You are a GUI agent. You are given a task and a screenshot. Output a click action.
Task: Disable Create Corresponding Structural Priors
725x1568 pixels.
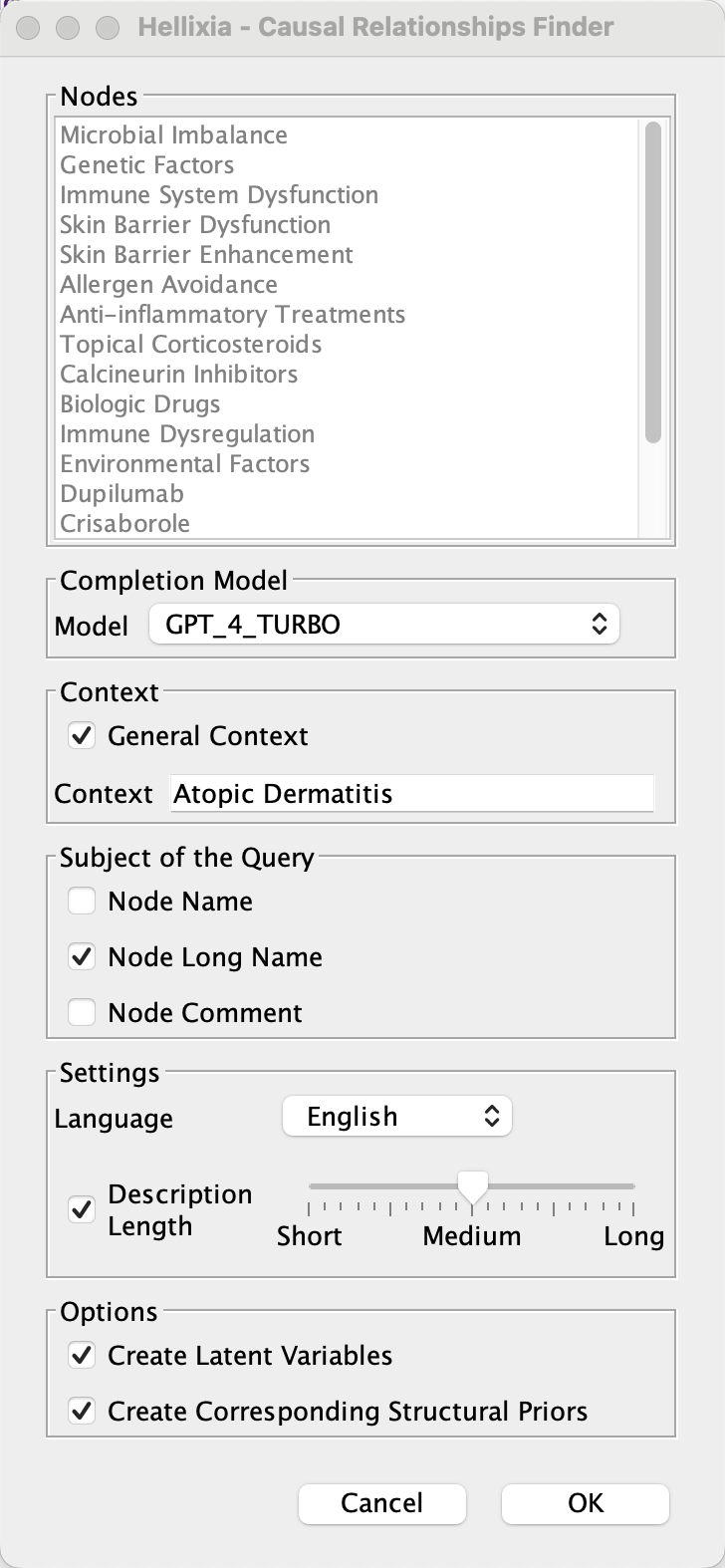click(x=82, y=1412)
